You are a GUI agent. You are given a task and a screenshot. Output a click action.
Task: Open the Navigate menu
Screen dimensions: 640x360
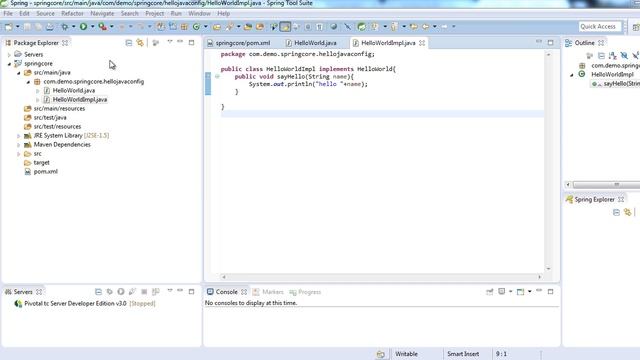(x=102, y=13)
